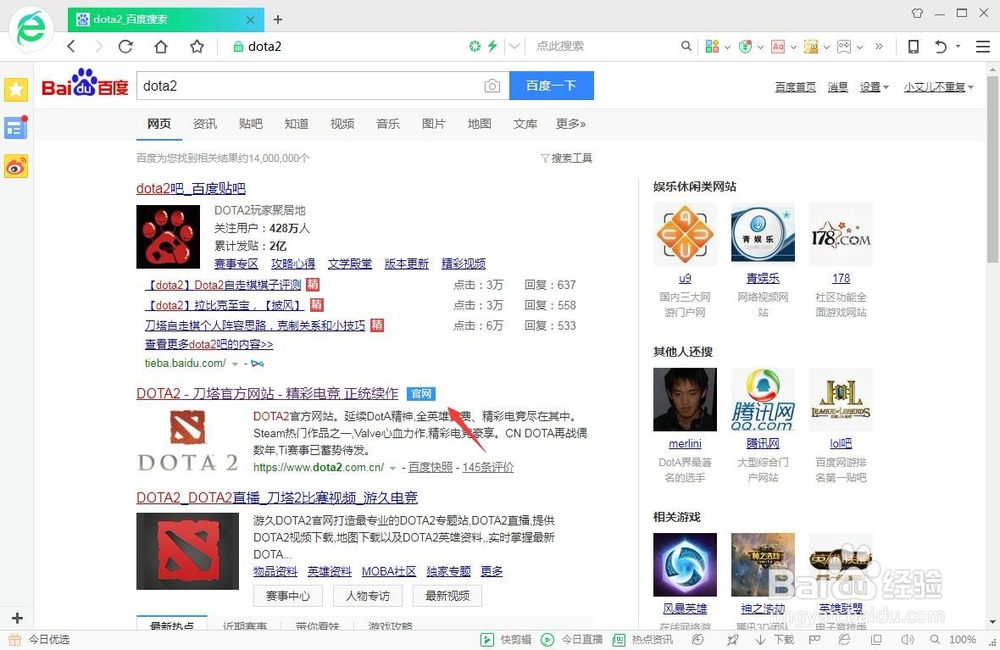Open the browser home page icon
1000x650 pixels.
coord(161,47)
